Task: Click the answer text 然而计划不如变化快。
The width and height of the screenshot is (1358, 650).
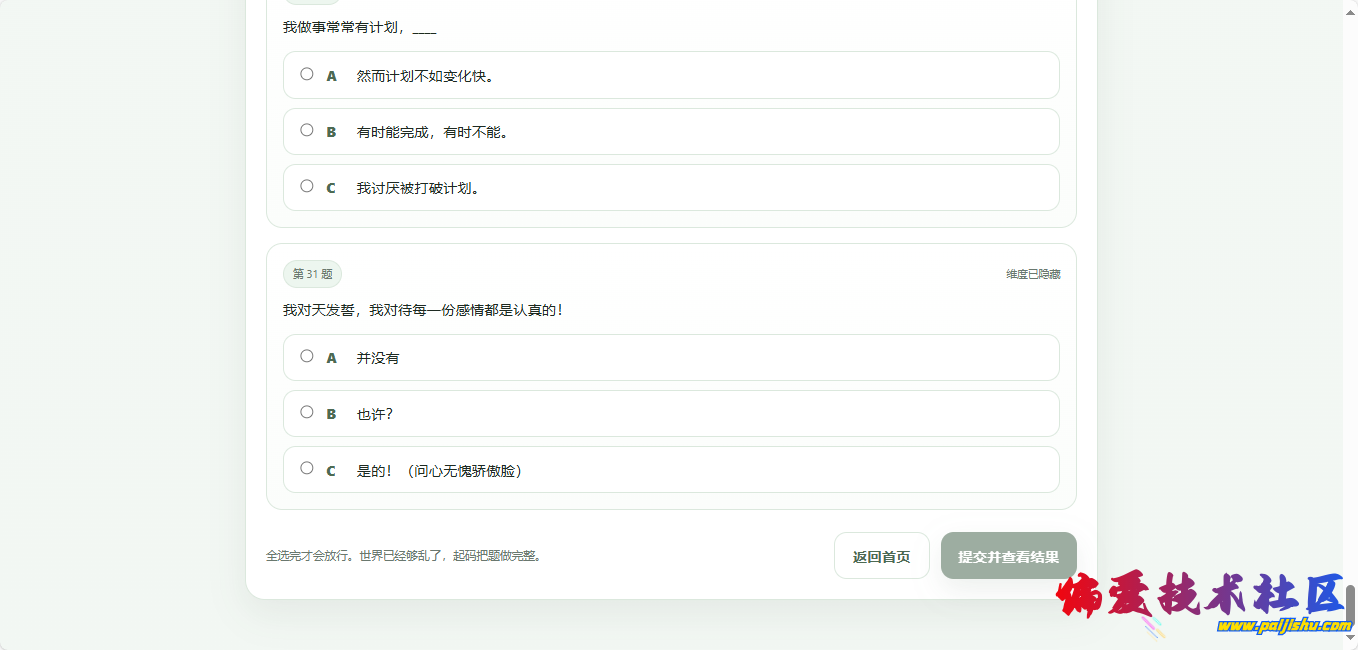Action: pyautogui.click(x=425, y=76)
